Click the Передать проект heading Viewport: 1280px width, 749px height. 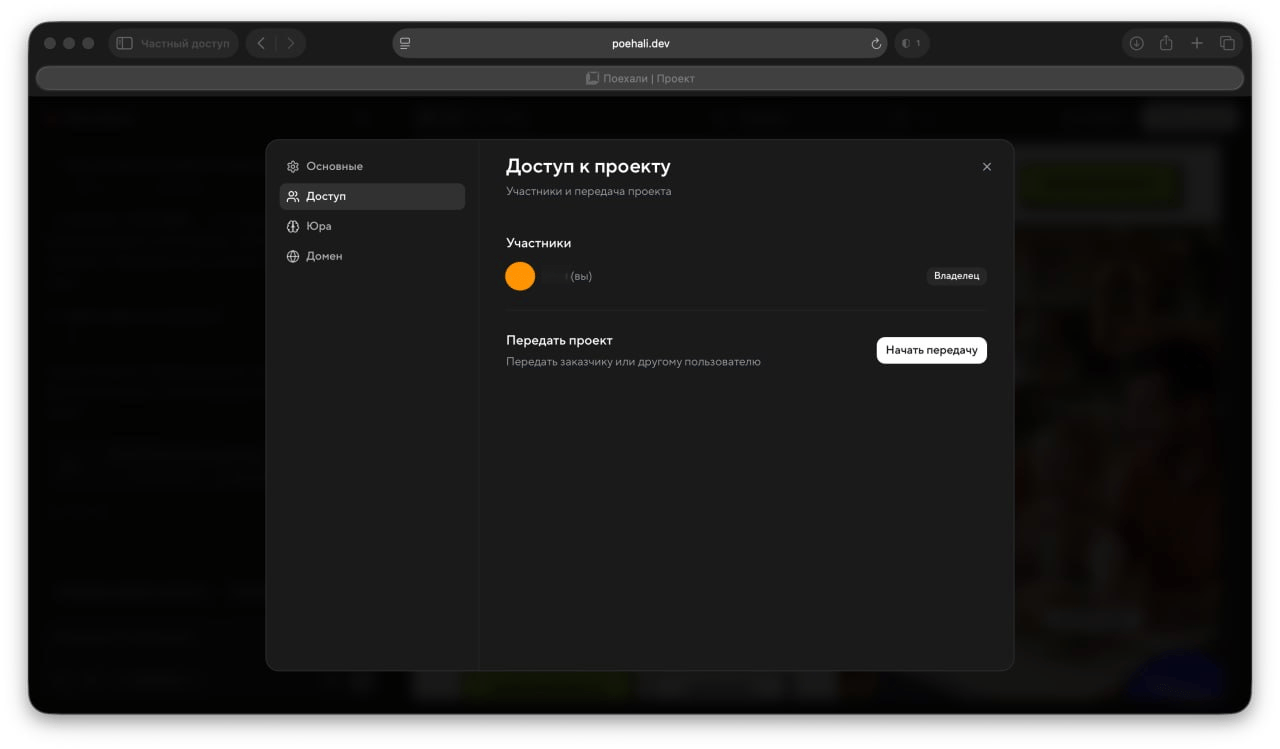click(559, 340)
